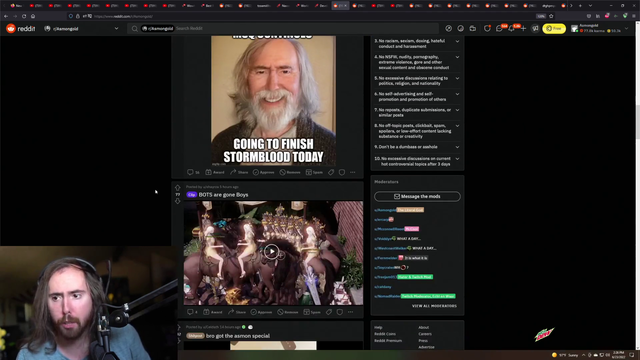Open the Stormblood meme image
This screenshot has height=360, width=640.
click(273, 101)
